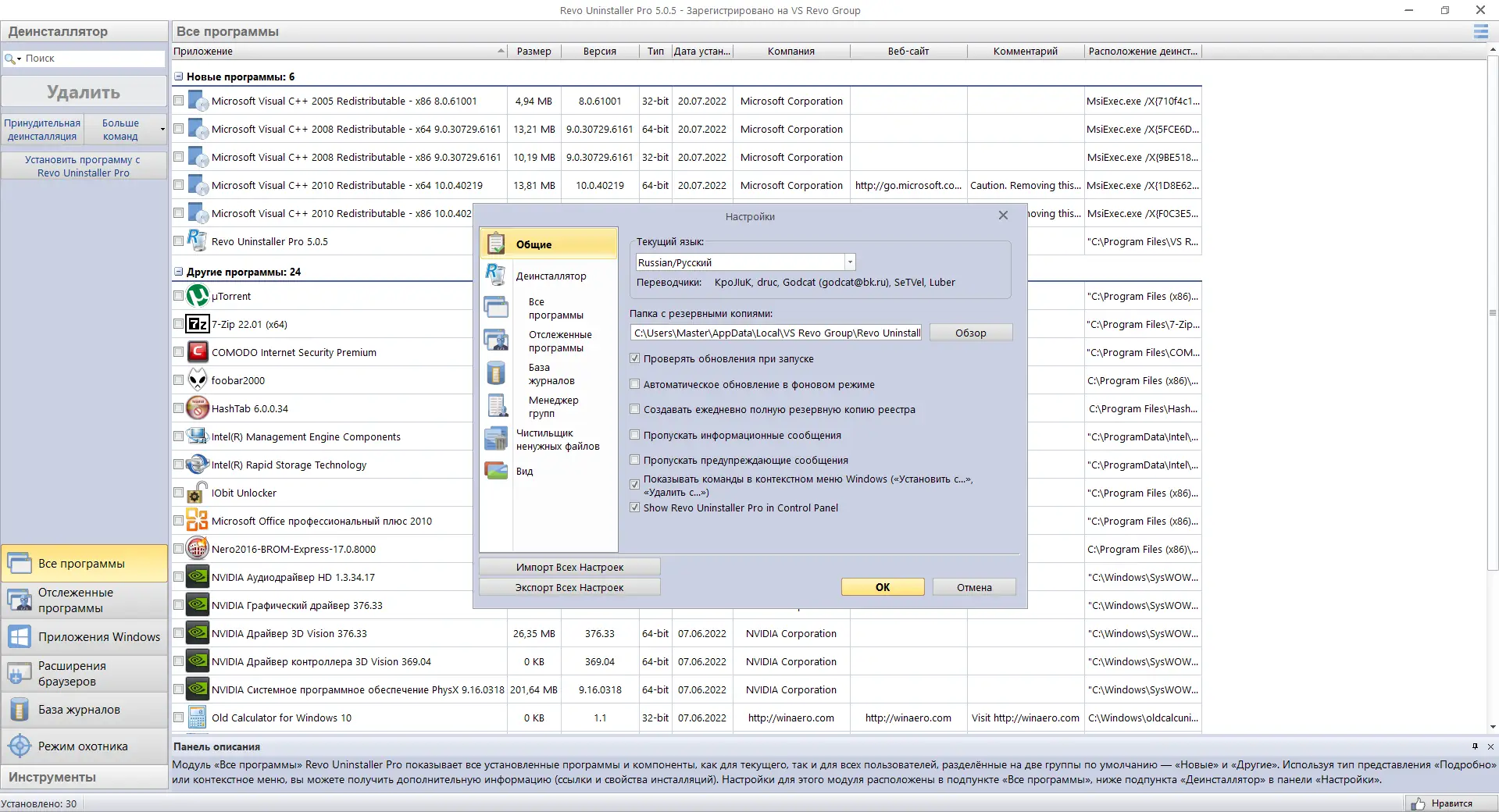The width and height of the screenshot is (1499, 812).
Task: Close the Настройки dialog with X
Action: click(x=1003, y=215)
